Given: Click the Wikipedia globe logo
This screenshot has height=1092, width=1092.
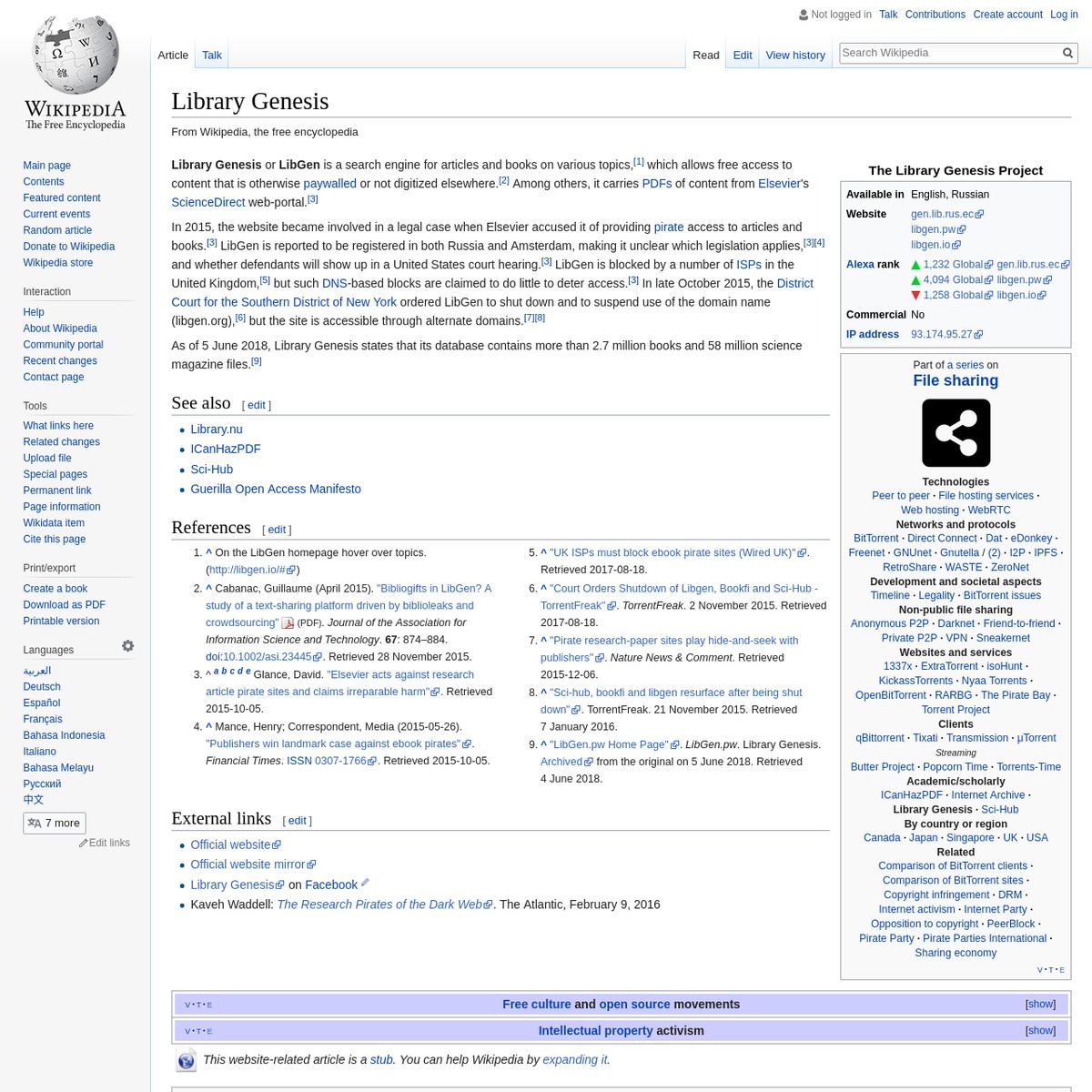Looking at the screenshot, I should click(76, 55).
